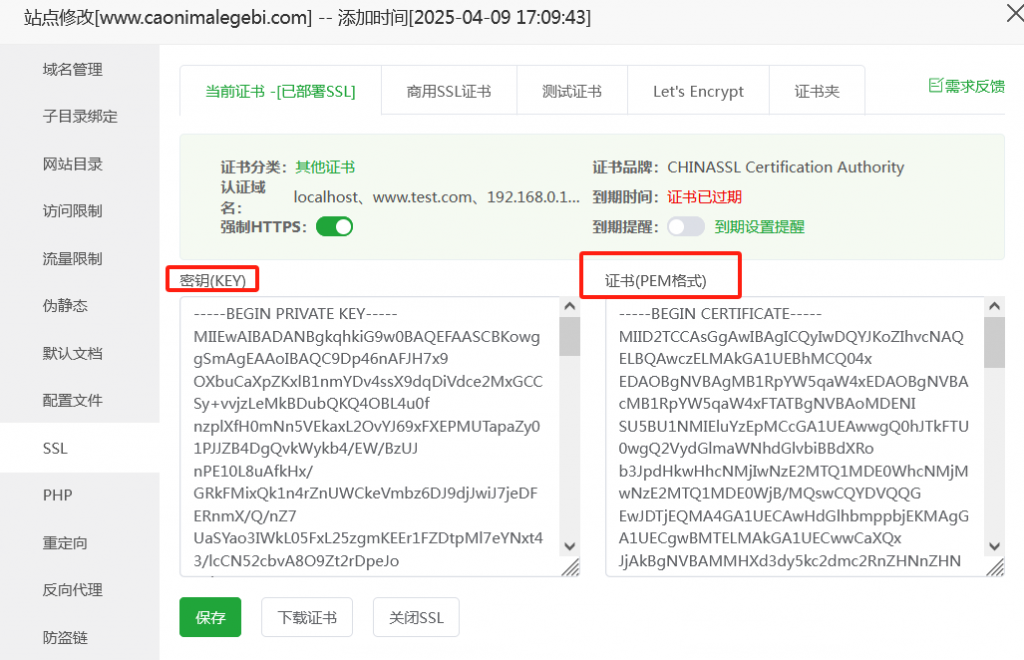Click key textarea resize handle
This screenshot has width=1024, height=660.
(x=571, y=568)
